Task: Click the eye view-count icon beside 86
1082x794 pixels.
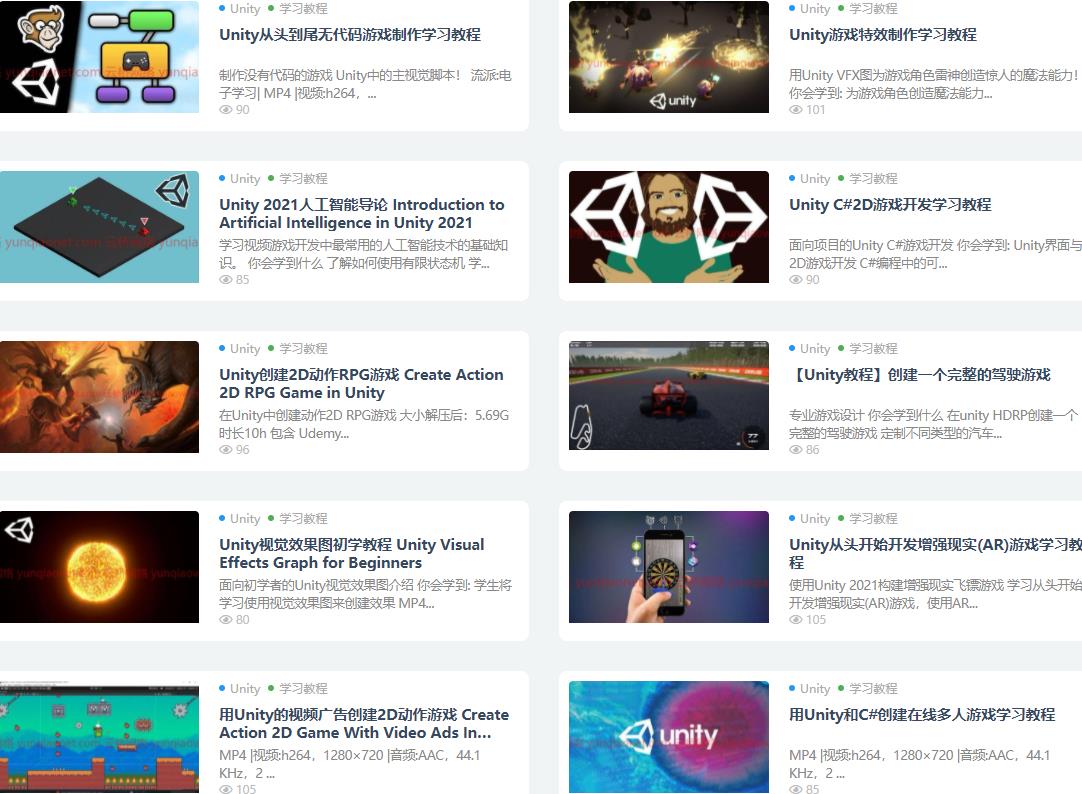Action: [x=796, y=450]
